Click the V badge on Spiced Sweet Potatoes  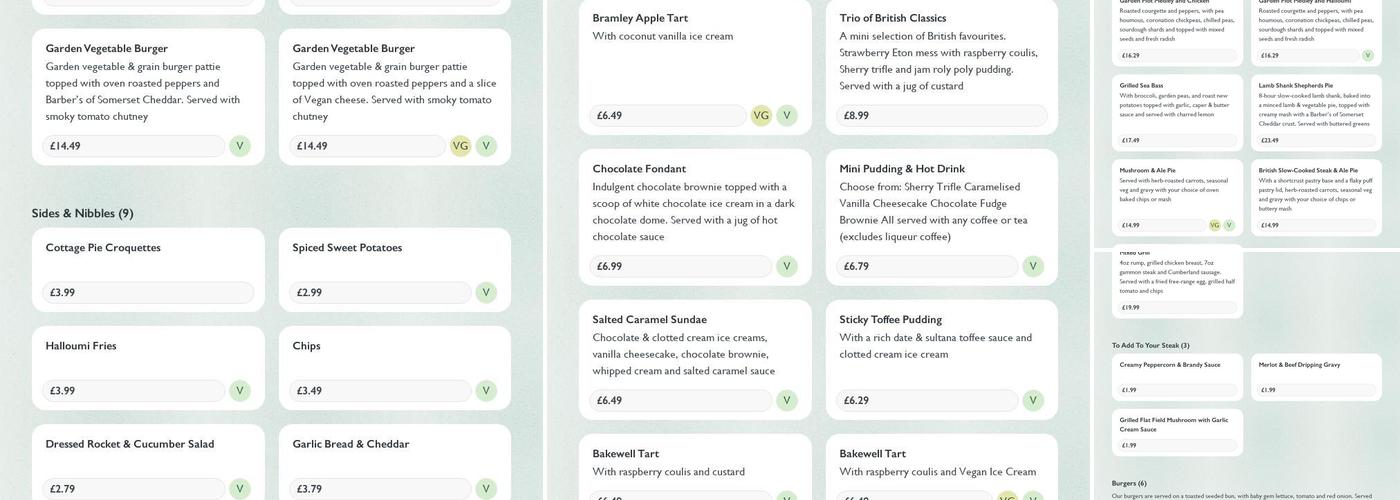click(486, 293)
